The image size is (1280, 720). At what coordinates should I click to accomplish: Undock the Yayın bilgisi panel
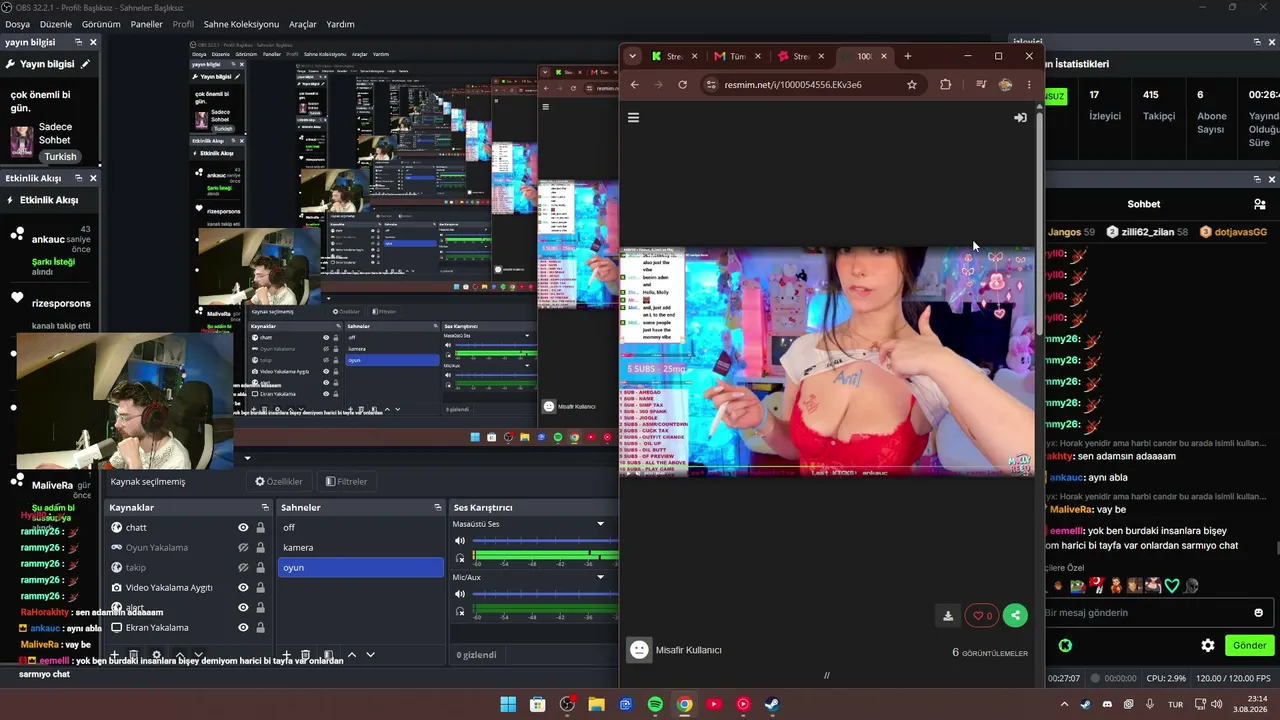click(78, 42)
